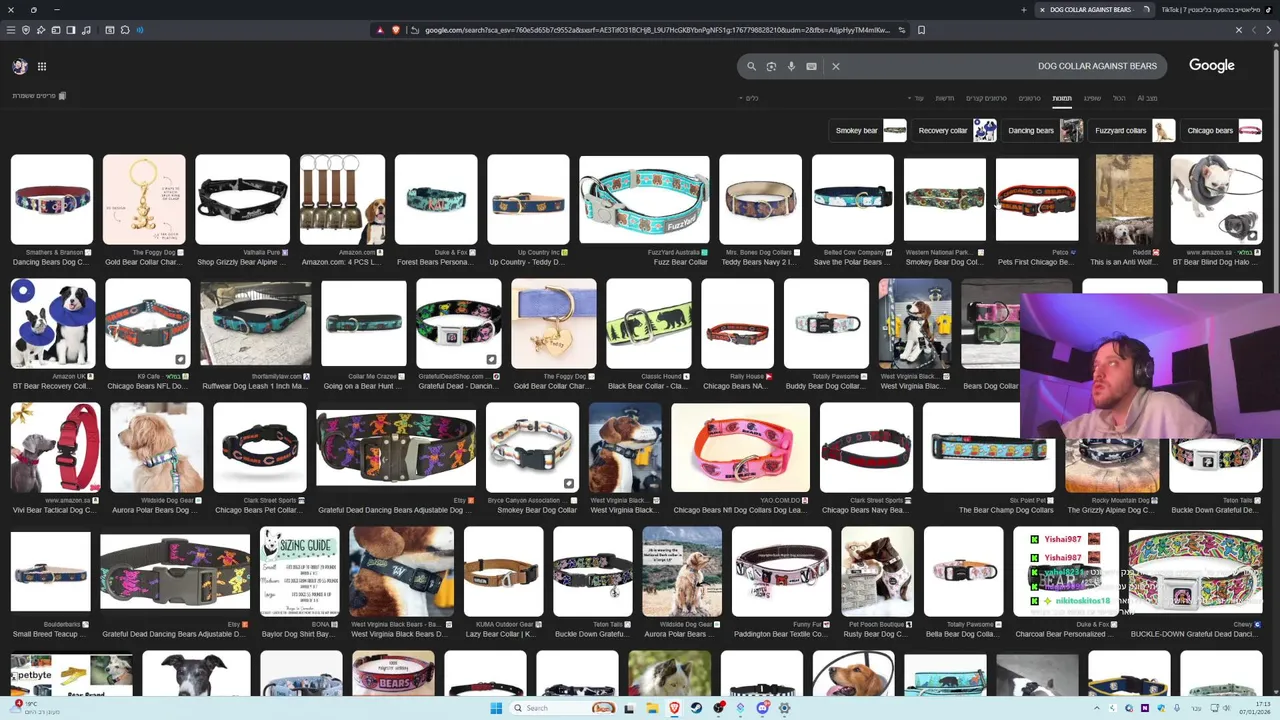This screenshot has width=1280, height=720.
Task: Filter by the Dancing bears chip
Action: pyautogui.click(x=1044, y=130)
